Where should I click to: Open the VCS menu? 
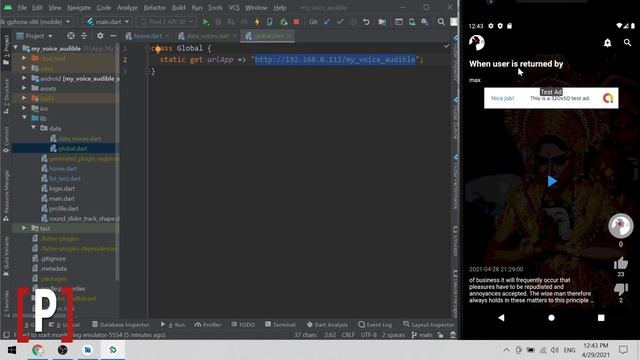[234, 8]
